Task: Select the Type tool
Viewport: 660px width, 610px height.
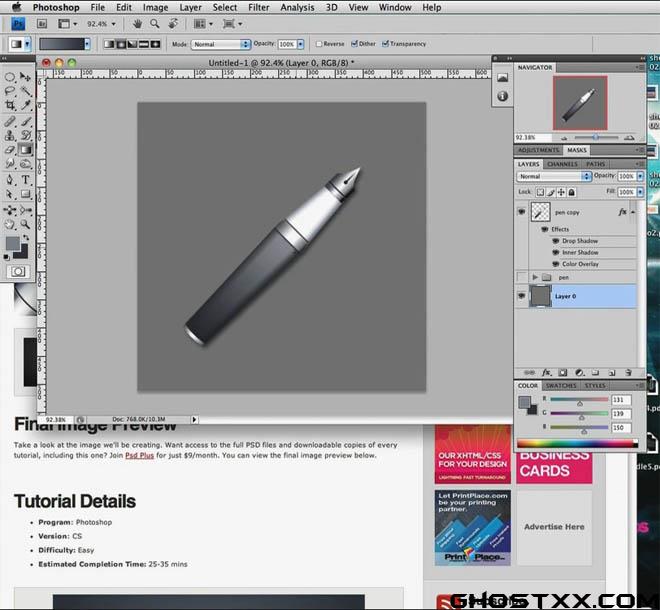Action: coord(26,180)
